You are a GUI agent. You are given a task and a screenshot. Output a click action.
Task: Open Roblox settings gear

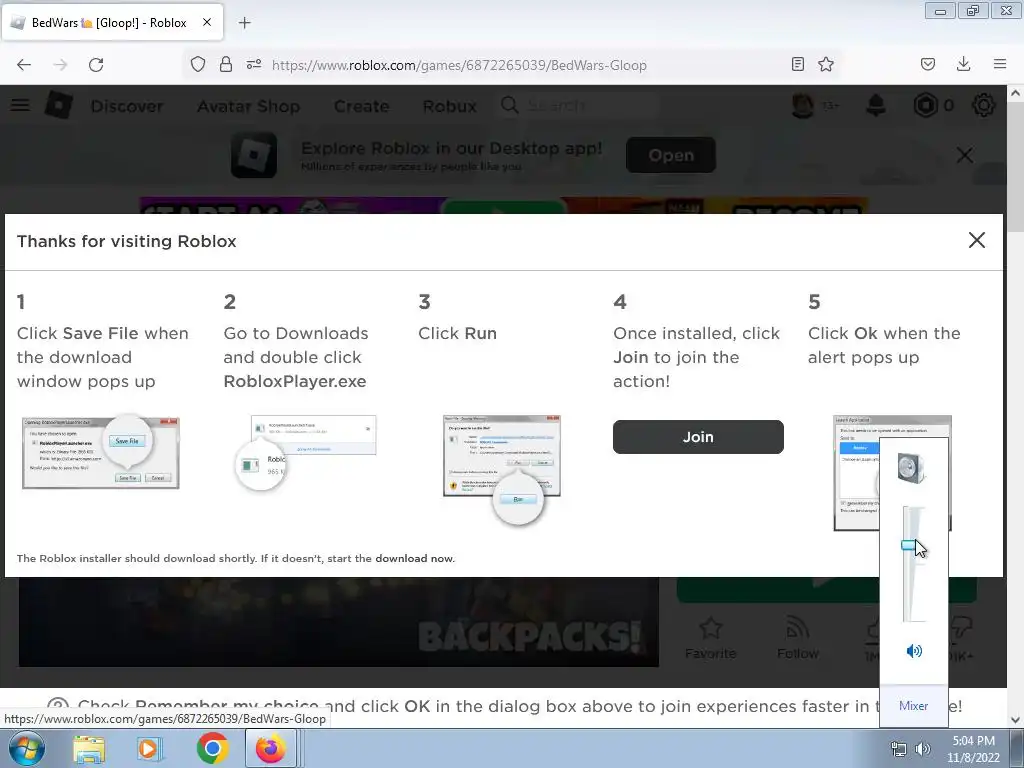[x=983, y=105]
